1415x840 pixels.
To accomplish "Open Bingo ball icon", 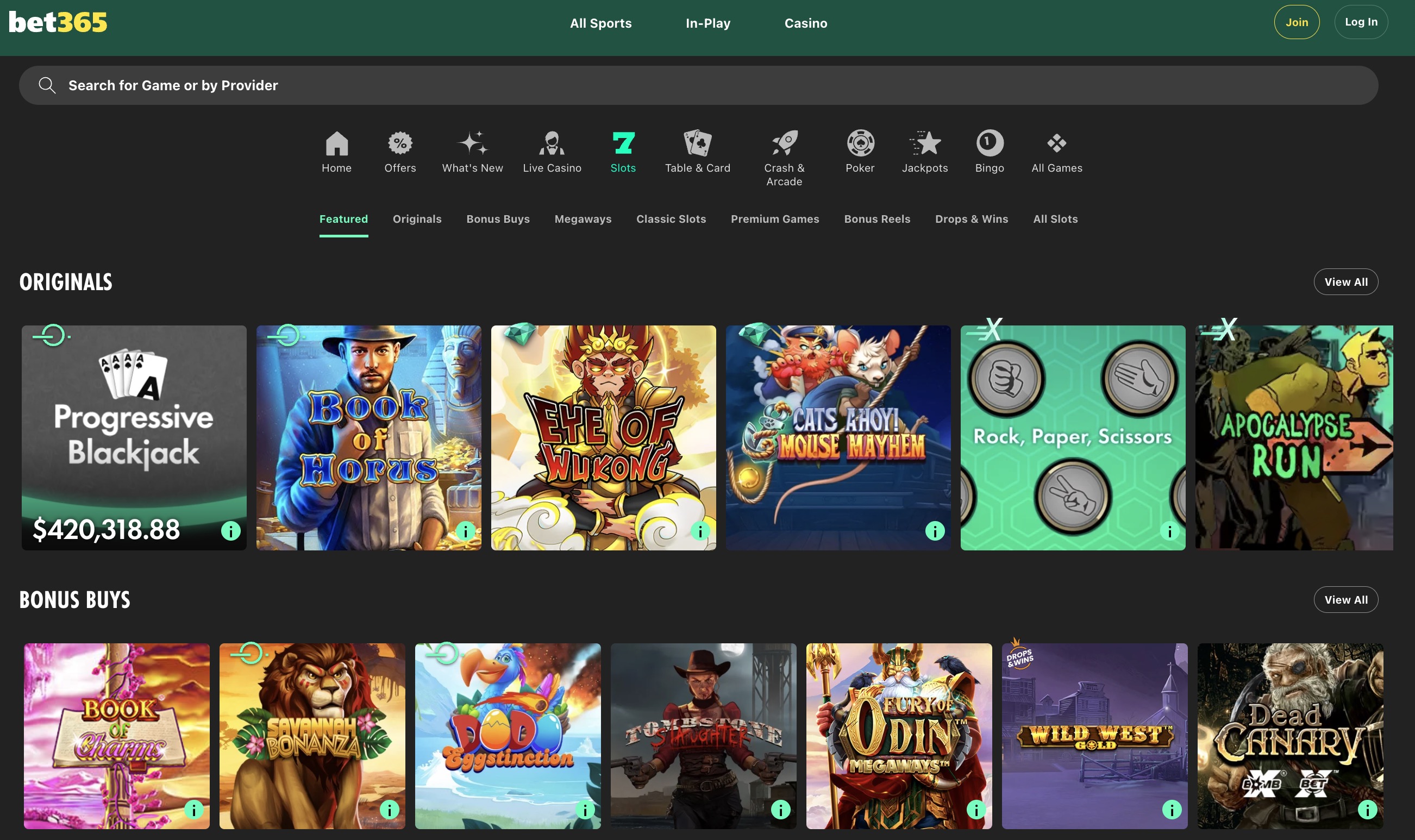I will tap(990, 143).
